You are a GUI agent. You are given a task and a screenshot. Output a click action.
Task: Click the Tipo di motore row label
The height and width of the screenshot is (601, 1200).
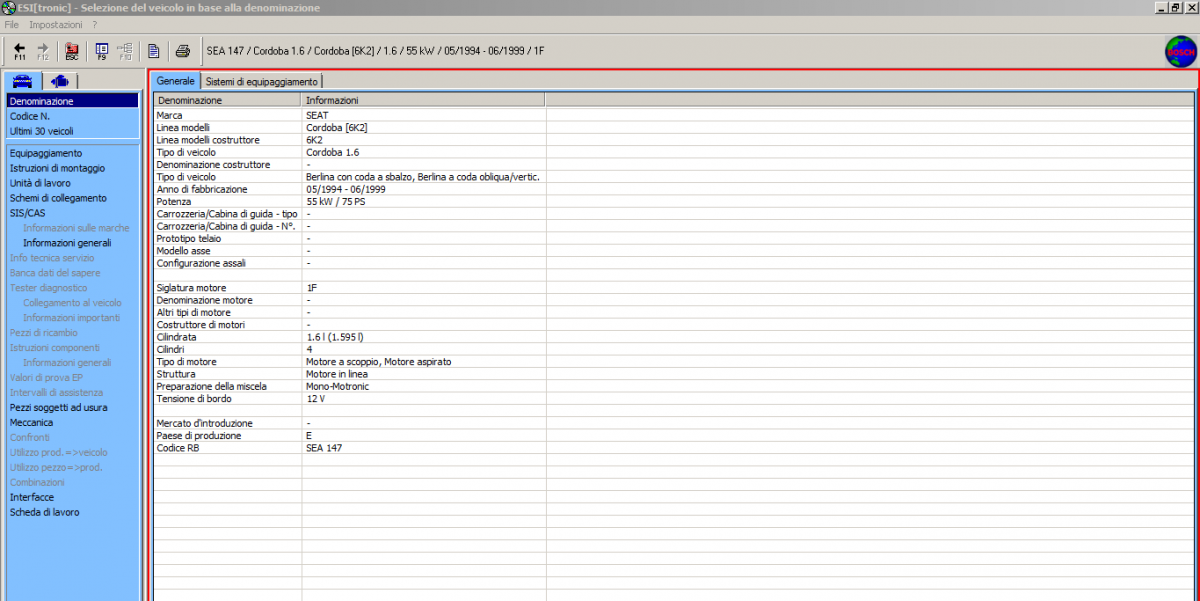pos(187,361)
